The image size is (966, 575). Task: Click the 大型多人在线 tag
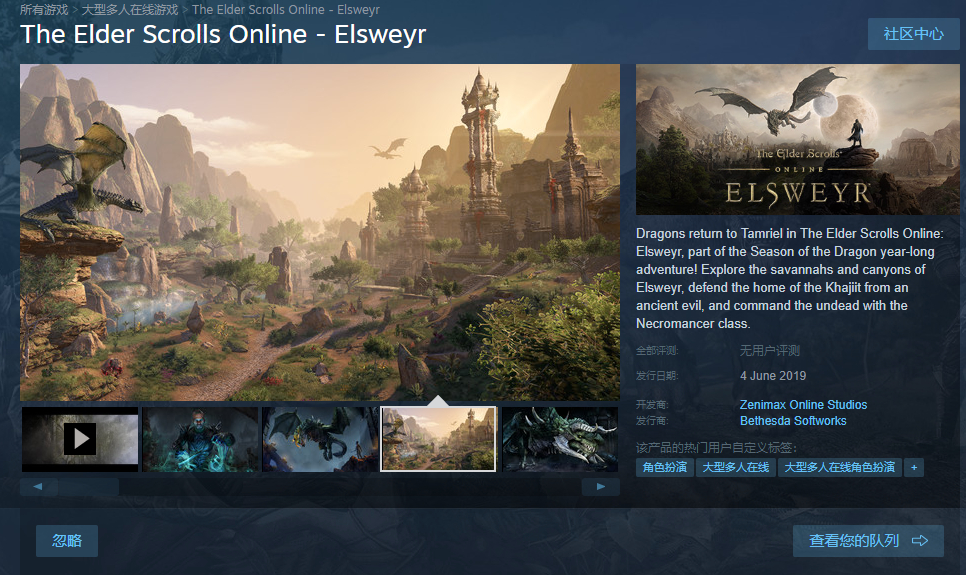click(x=736, y=468)
